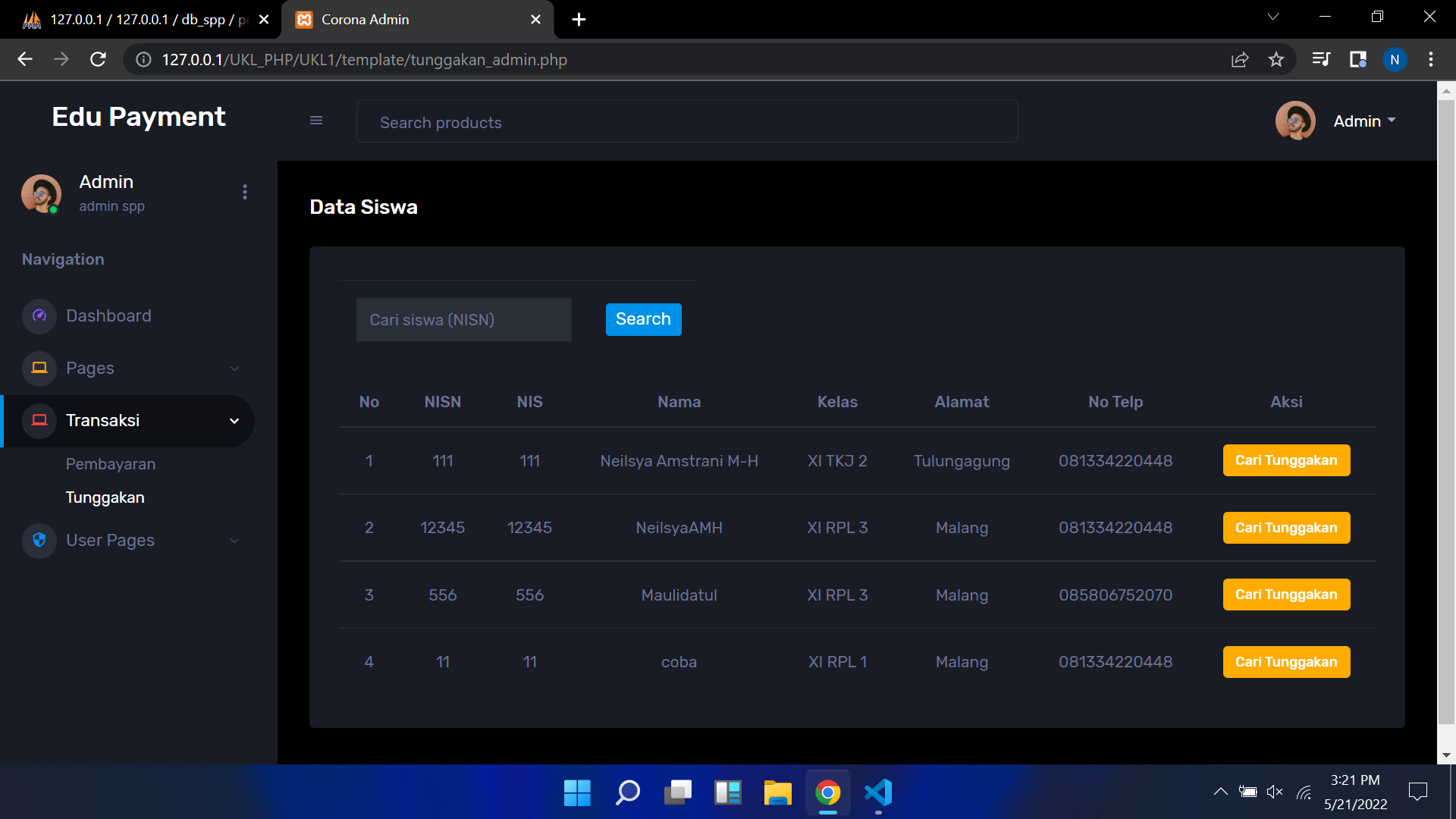Screen dimensions: 1456x819
Task: Bookmark this page using the star icon
Action: click(1276, 59)
